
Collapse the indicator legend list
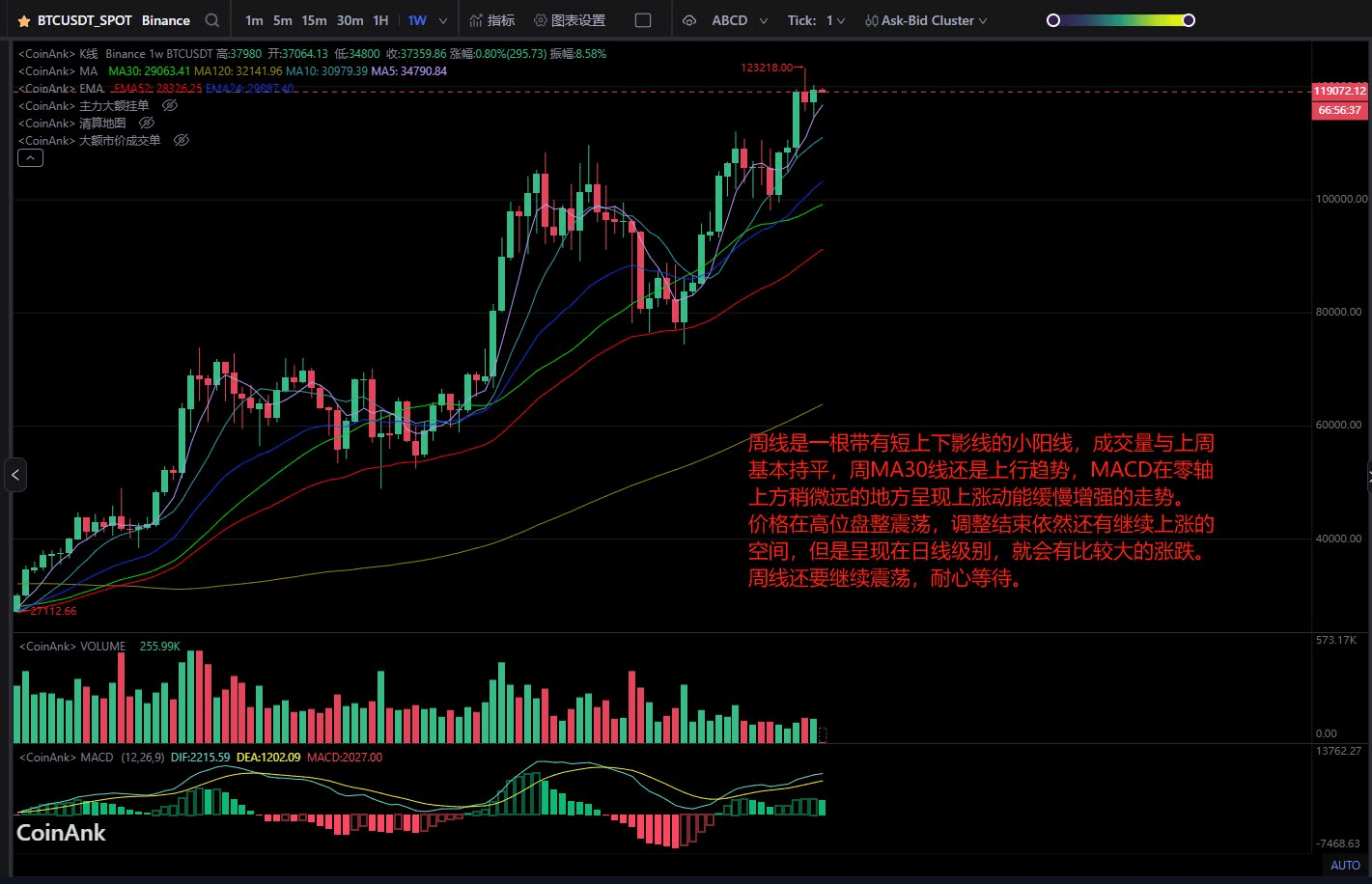pyautogui.click(x=30, y=158)
